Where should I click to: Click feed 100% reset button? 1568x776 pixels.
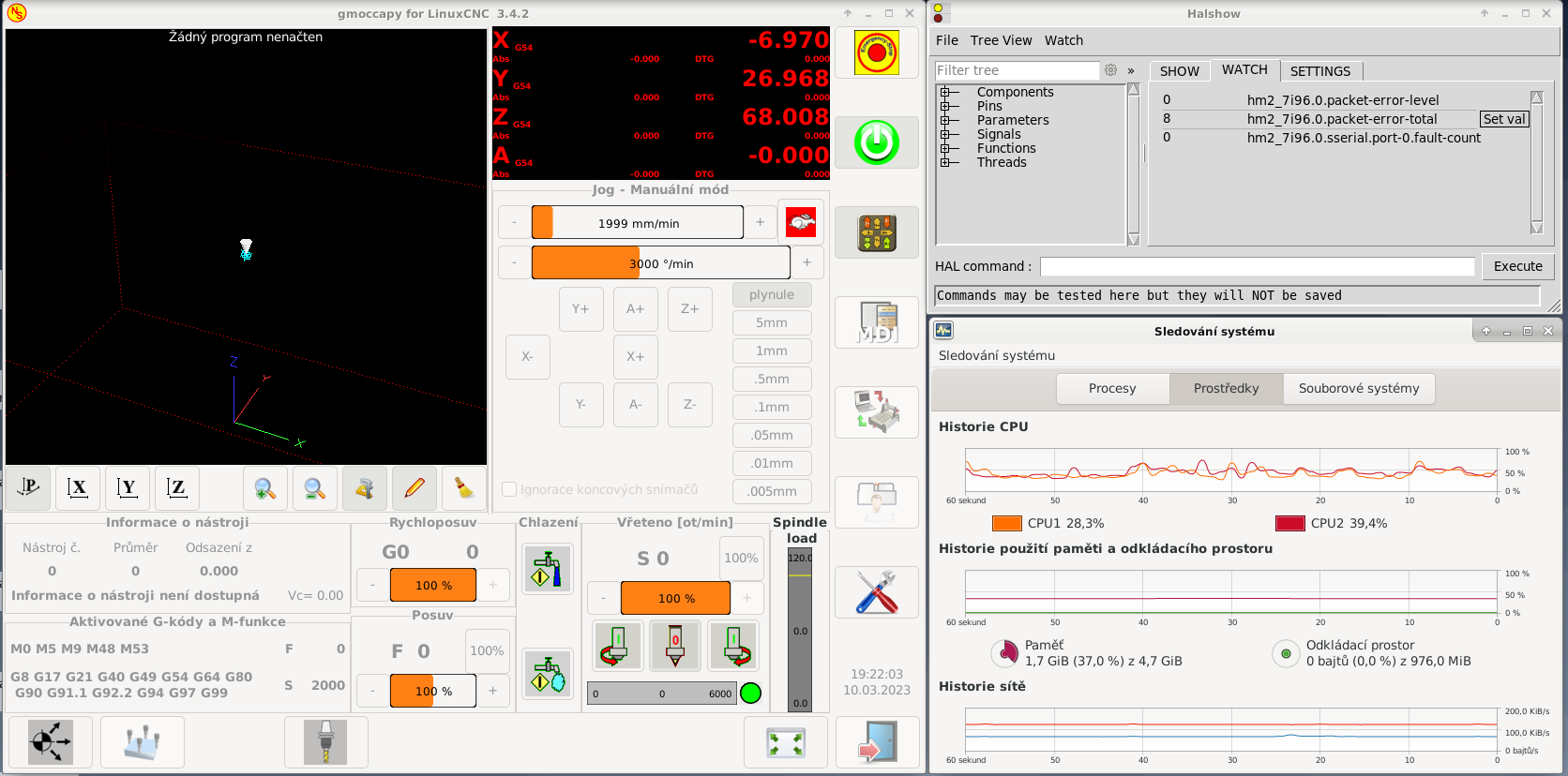(x=487, y=650)
